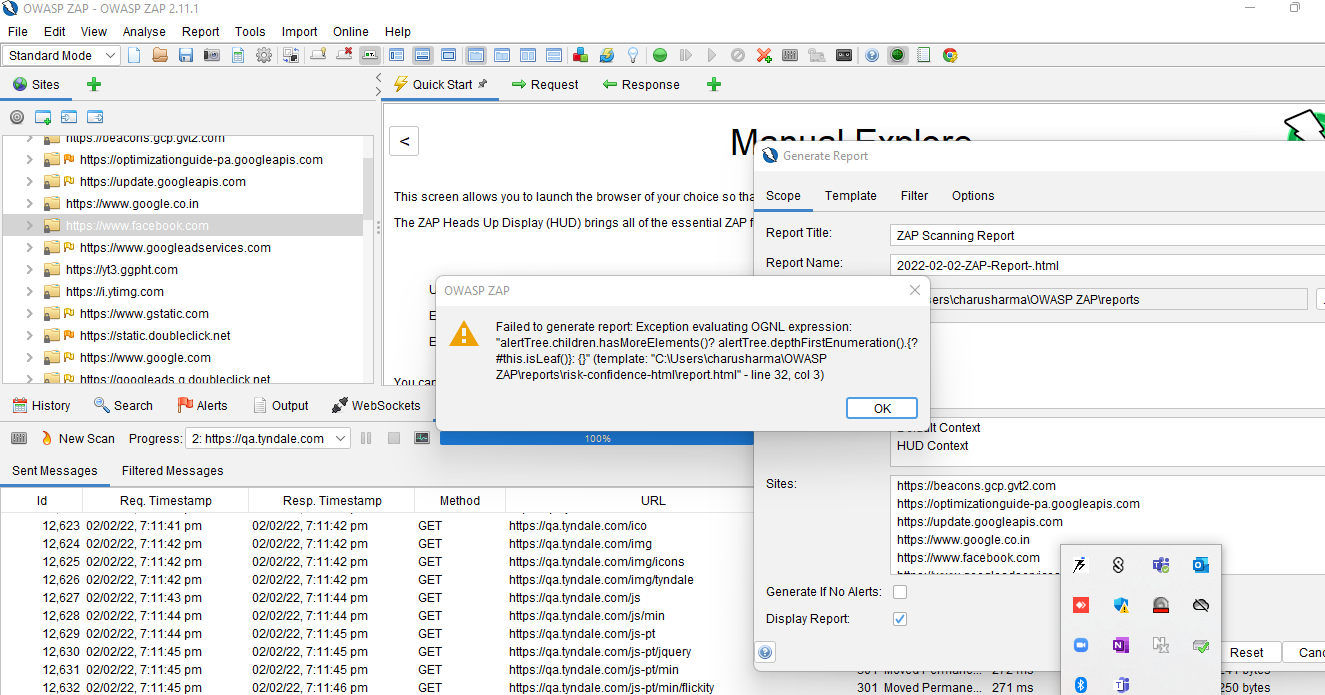Open Outlook from the tray popup

(1201, 565)
